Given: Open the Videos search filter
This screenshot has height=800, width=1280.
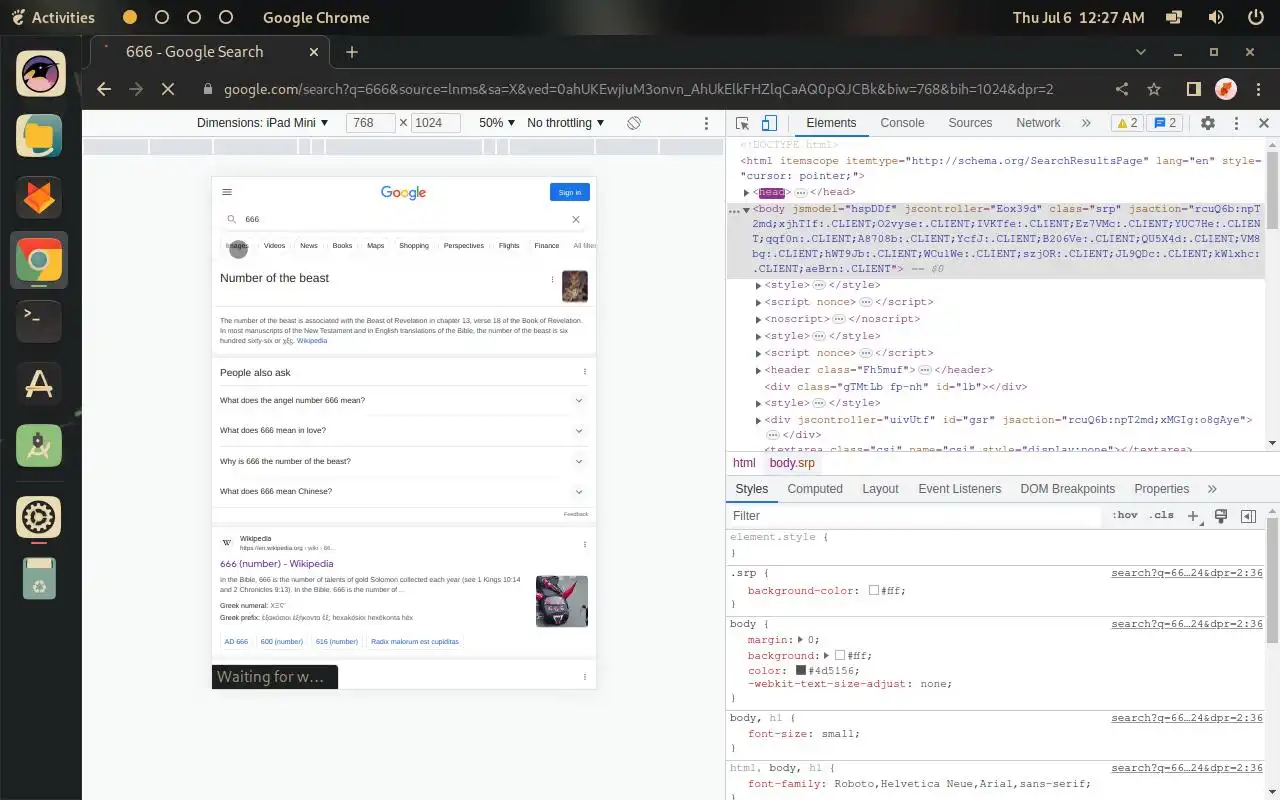Looking at the screenshot, I should [x=274, y=245].
